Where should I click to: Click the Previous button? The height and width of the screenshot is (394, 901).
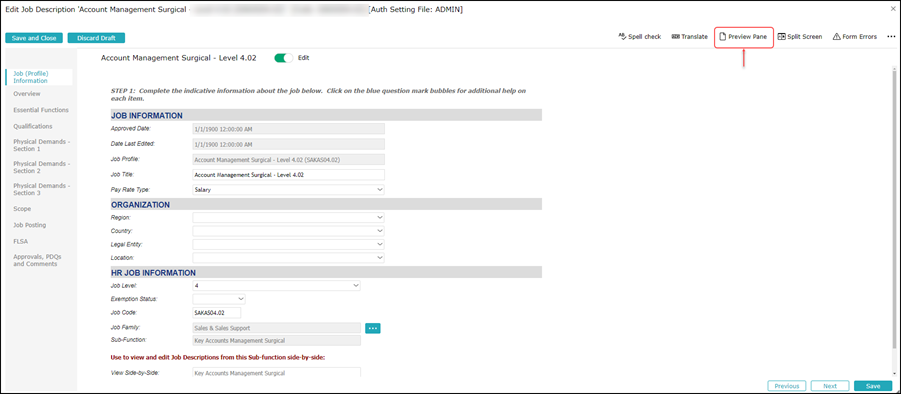click(787, 386)
